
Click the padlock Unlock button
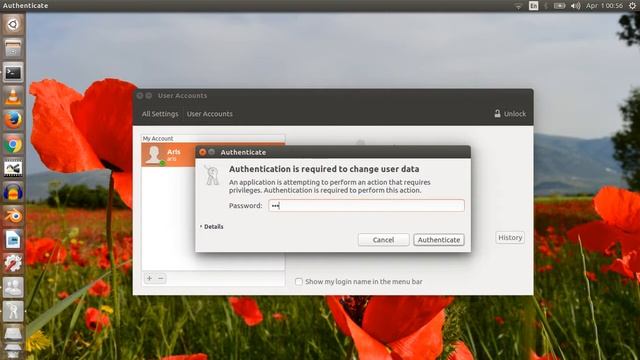point(510,113)
